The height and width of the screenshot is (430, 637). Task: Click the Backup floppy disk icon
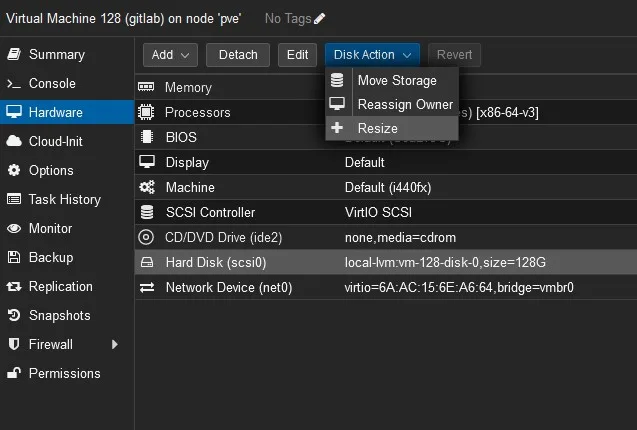(14, 257)
